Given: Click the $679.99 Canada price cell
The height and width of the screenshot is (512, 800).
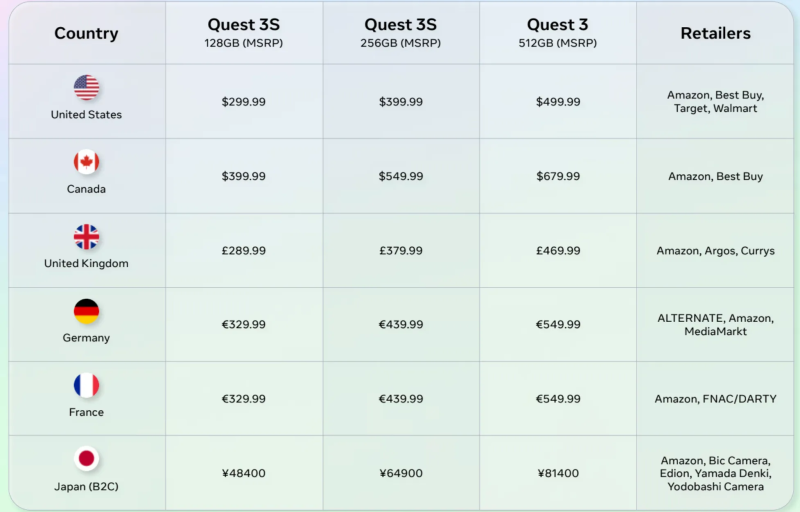Looking at the screenshot, I should 557,176.
